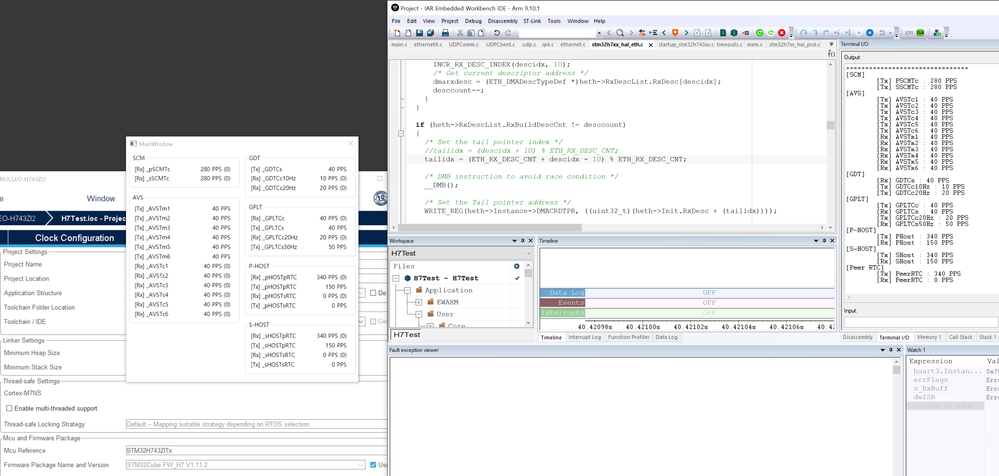
Task: Click blue Break (stop execution) icon
Action: (x=870, y=32)
